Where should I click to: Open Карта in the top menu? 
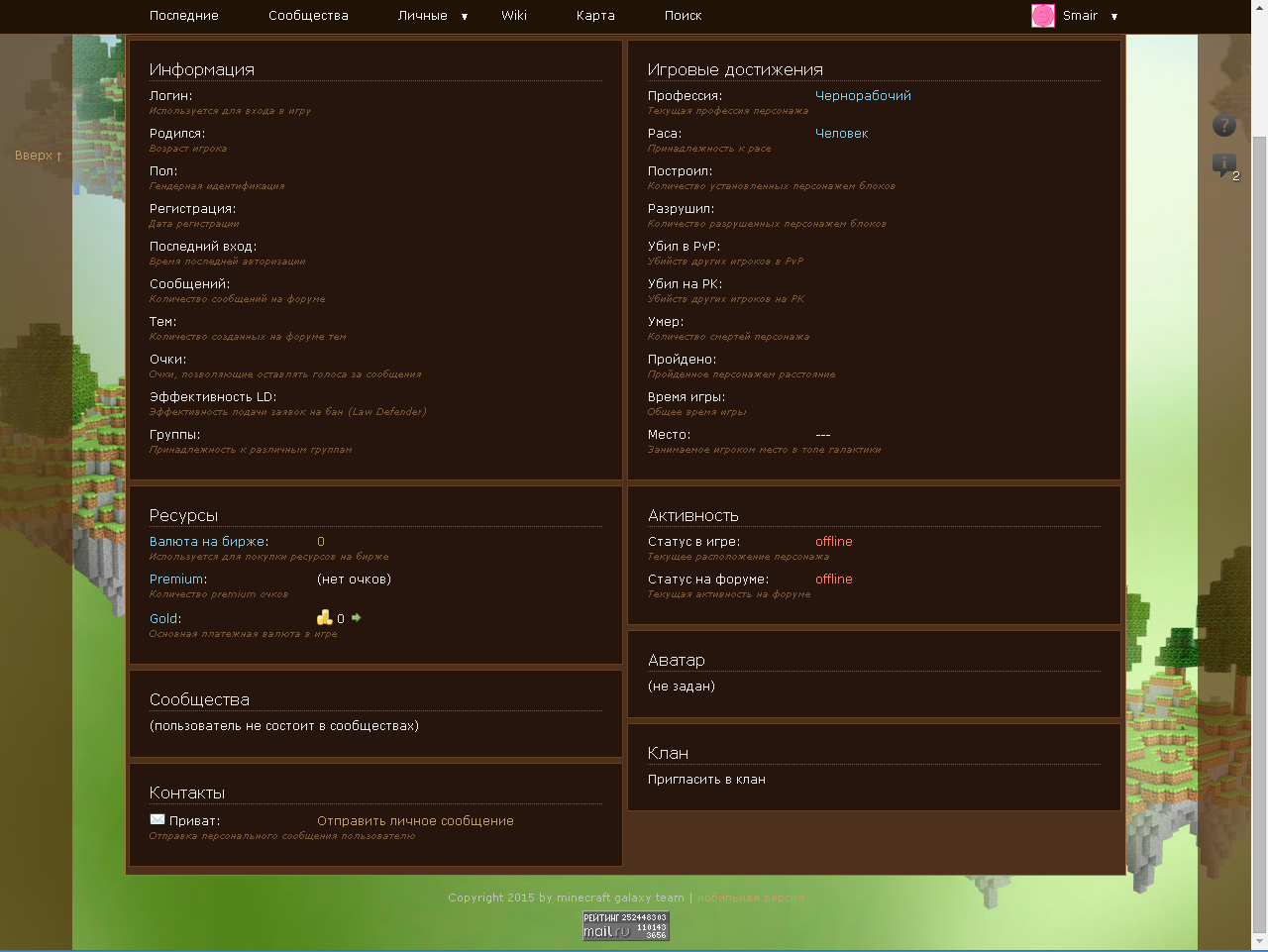point(595,16)
